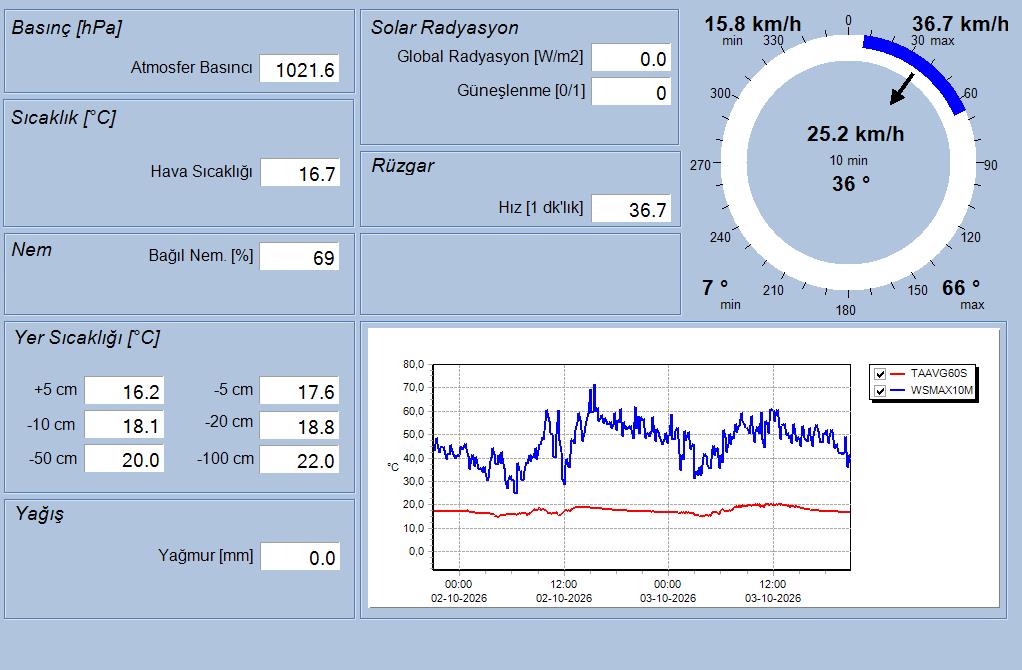
Task: Click the +5 cm ground temperature field
Action: pos(124,391)
